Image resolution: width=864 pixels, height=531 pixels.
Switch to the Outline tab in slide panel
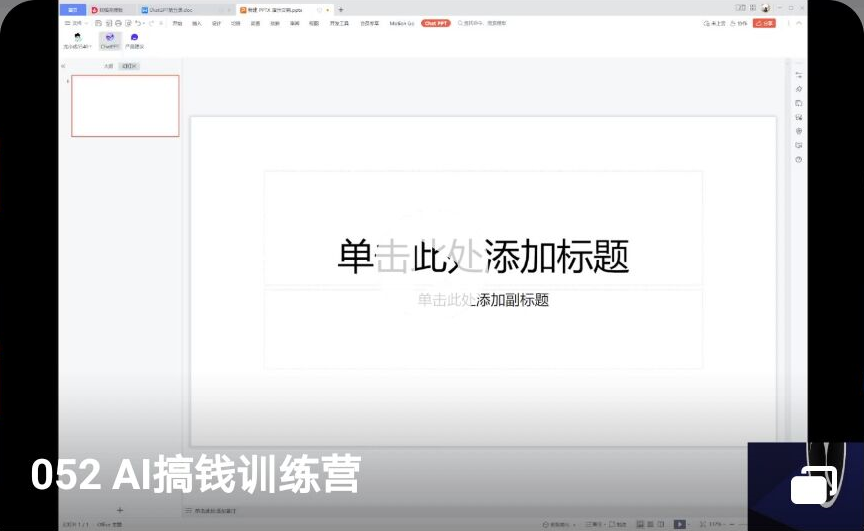click(108, 66)
